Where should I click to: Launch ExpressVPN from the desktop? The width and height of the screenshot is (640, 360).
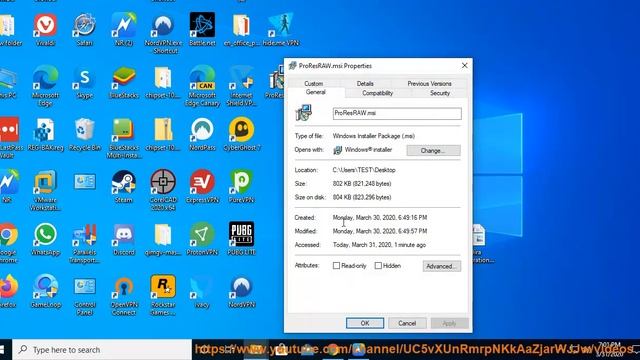(202, 187)
